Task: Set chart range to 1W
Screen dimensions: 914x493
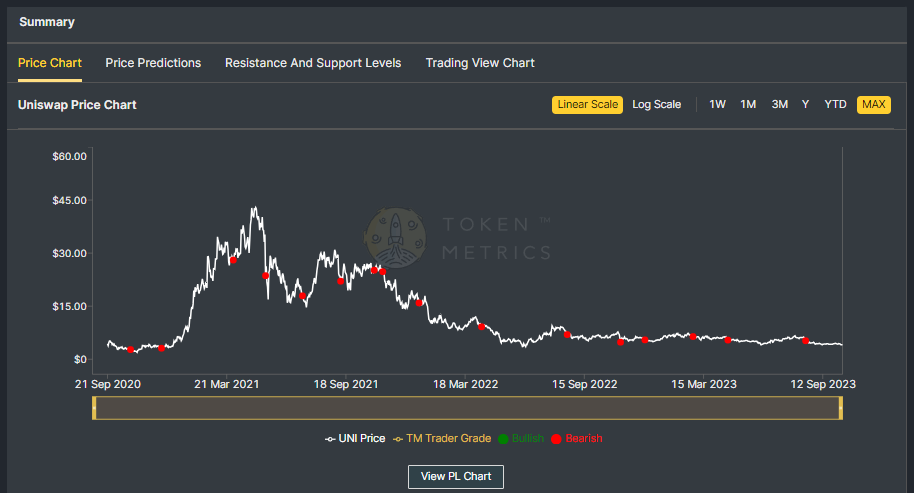Action: coord(718,105)
